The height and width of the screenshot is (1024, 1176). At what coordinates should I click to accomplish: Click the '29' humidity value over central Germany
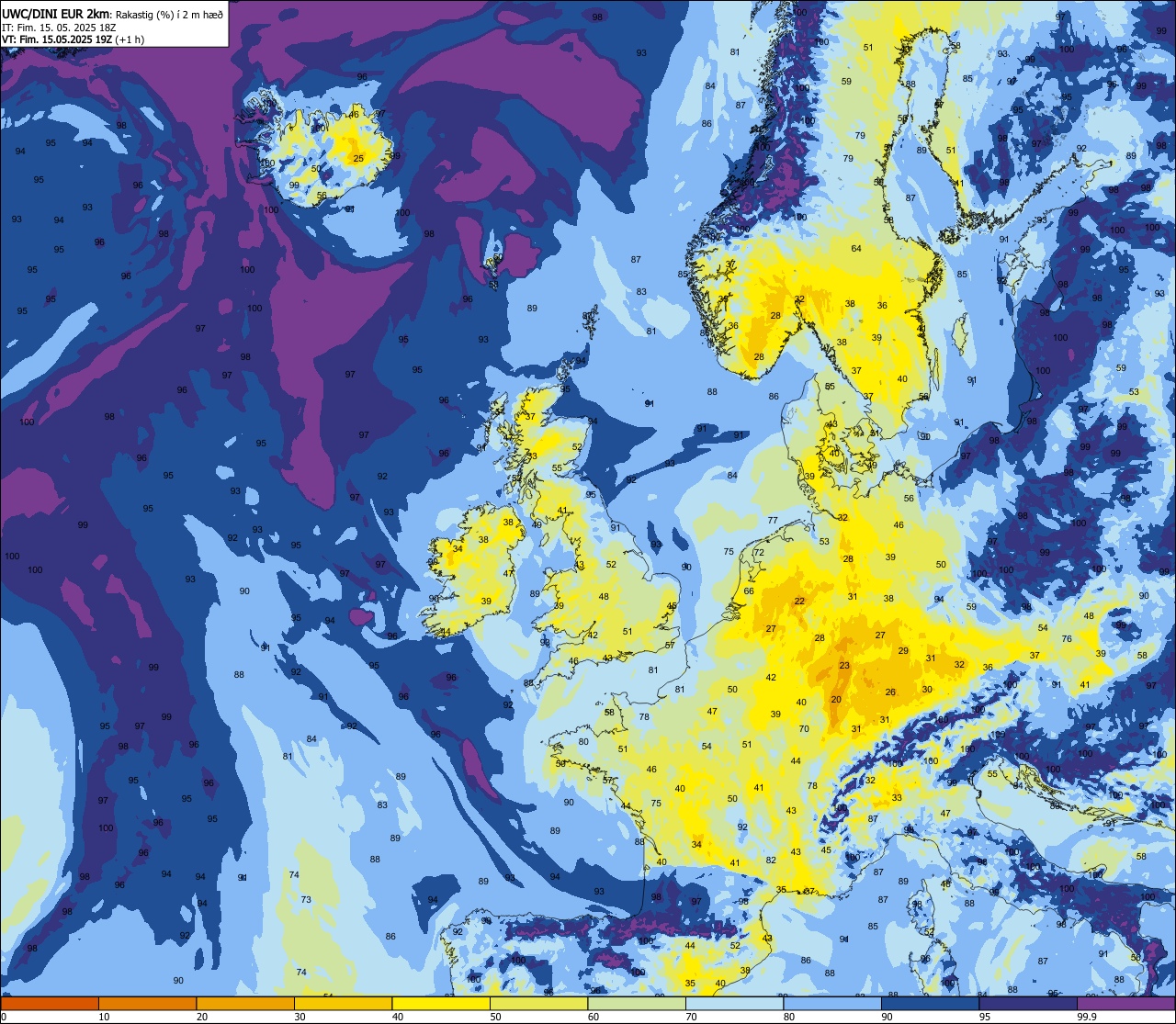903,651
